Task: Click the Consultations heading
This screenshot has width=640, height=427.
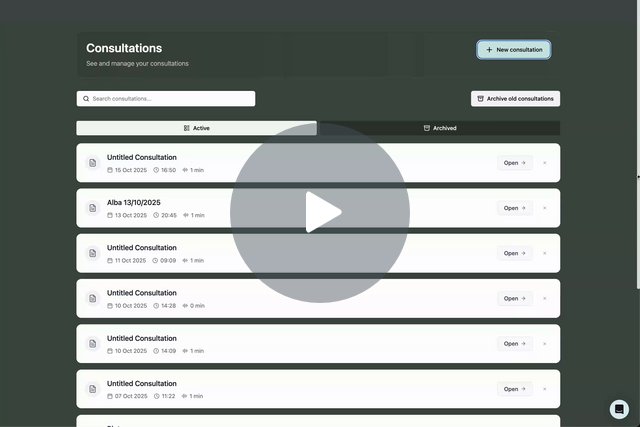Action: (x=124, y=48)
